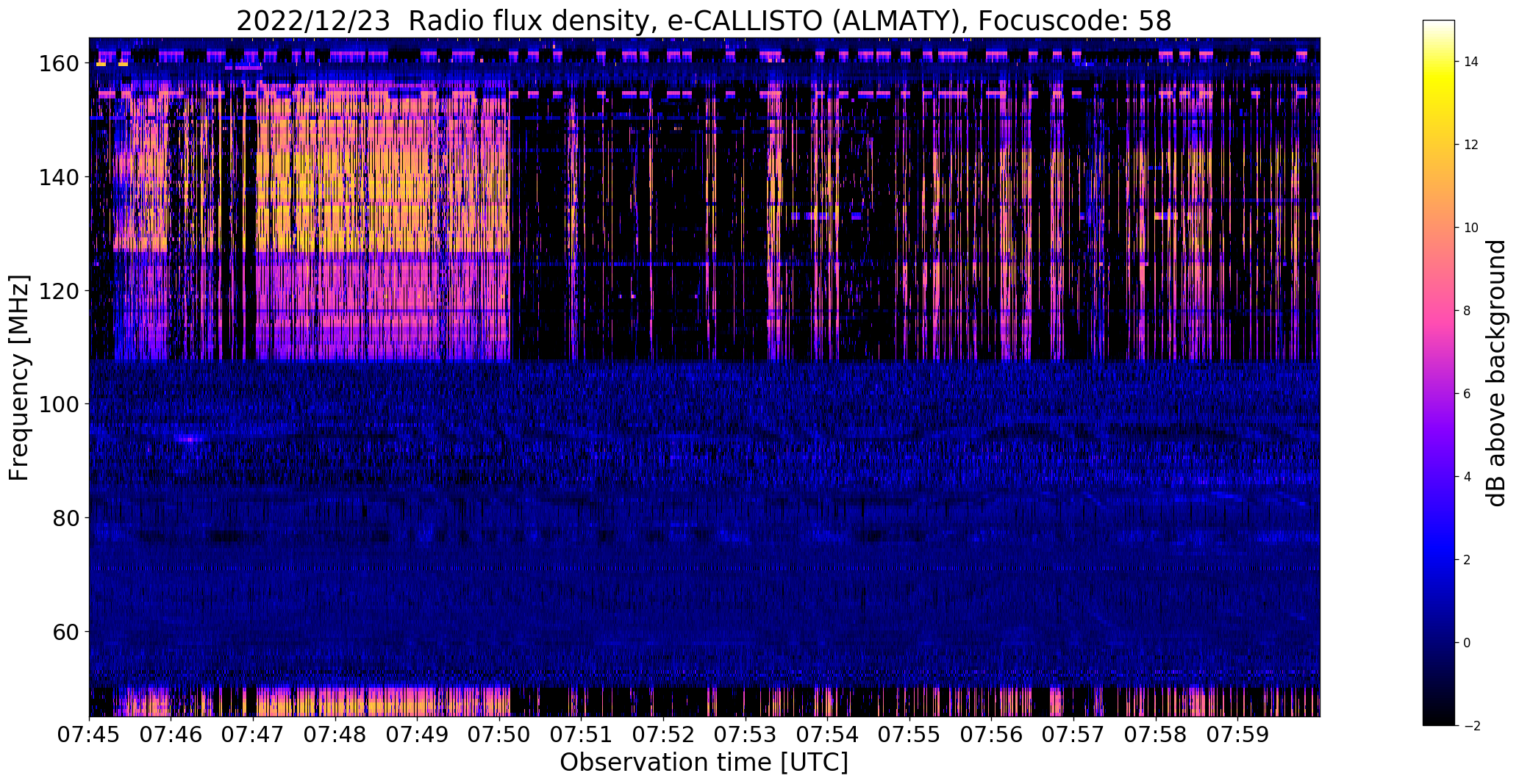
Task: Select the 07:59 time tick label
Action: pos(1238,734)
